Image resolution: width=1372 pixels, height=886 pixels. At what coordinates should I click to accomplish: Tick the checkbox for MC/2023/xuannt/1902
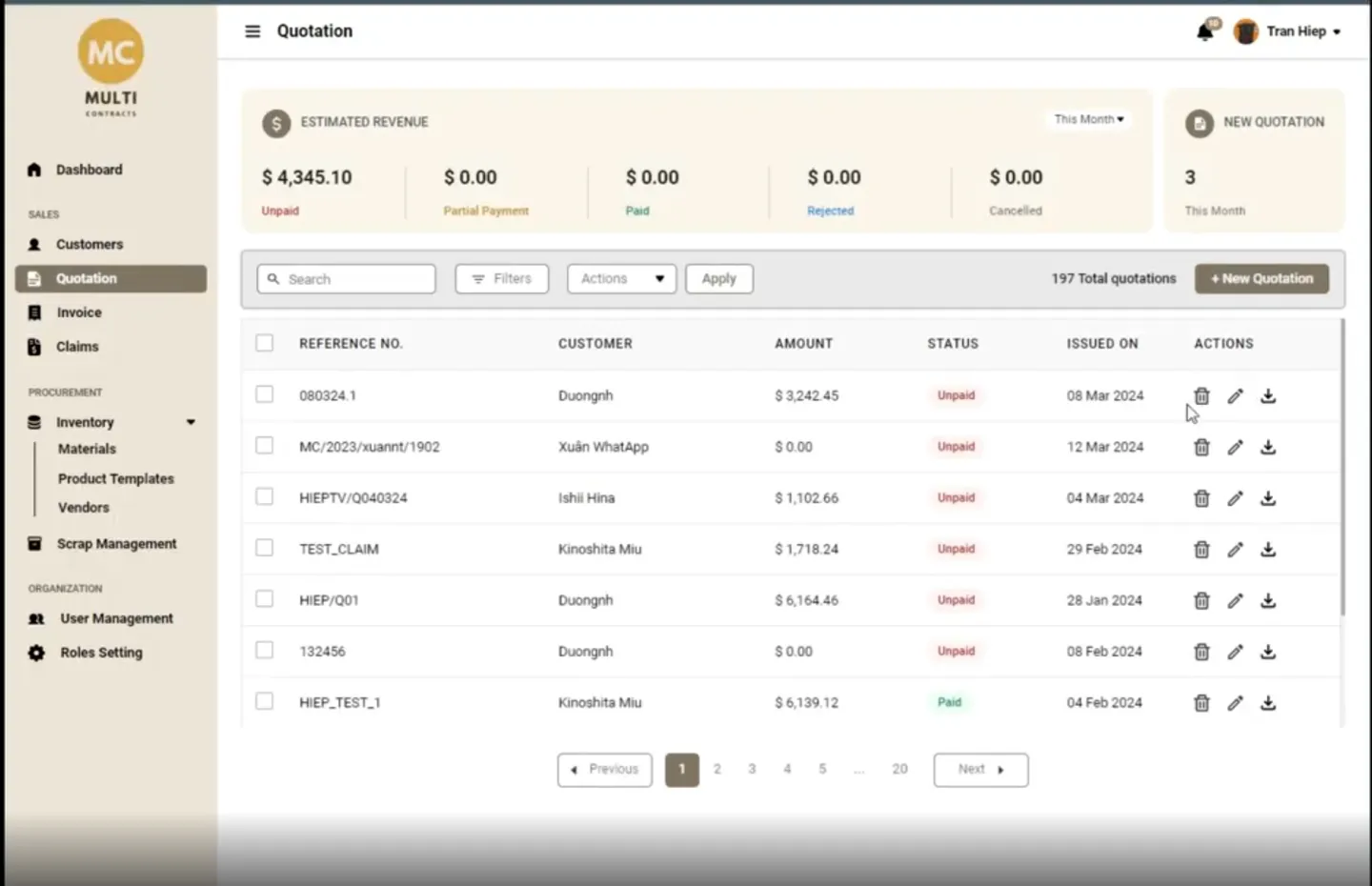(265, 446)
